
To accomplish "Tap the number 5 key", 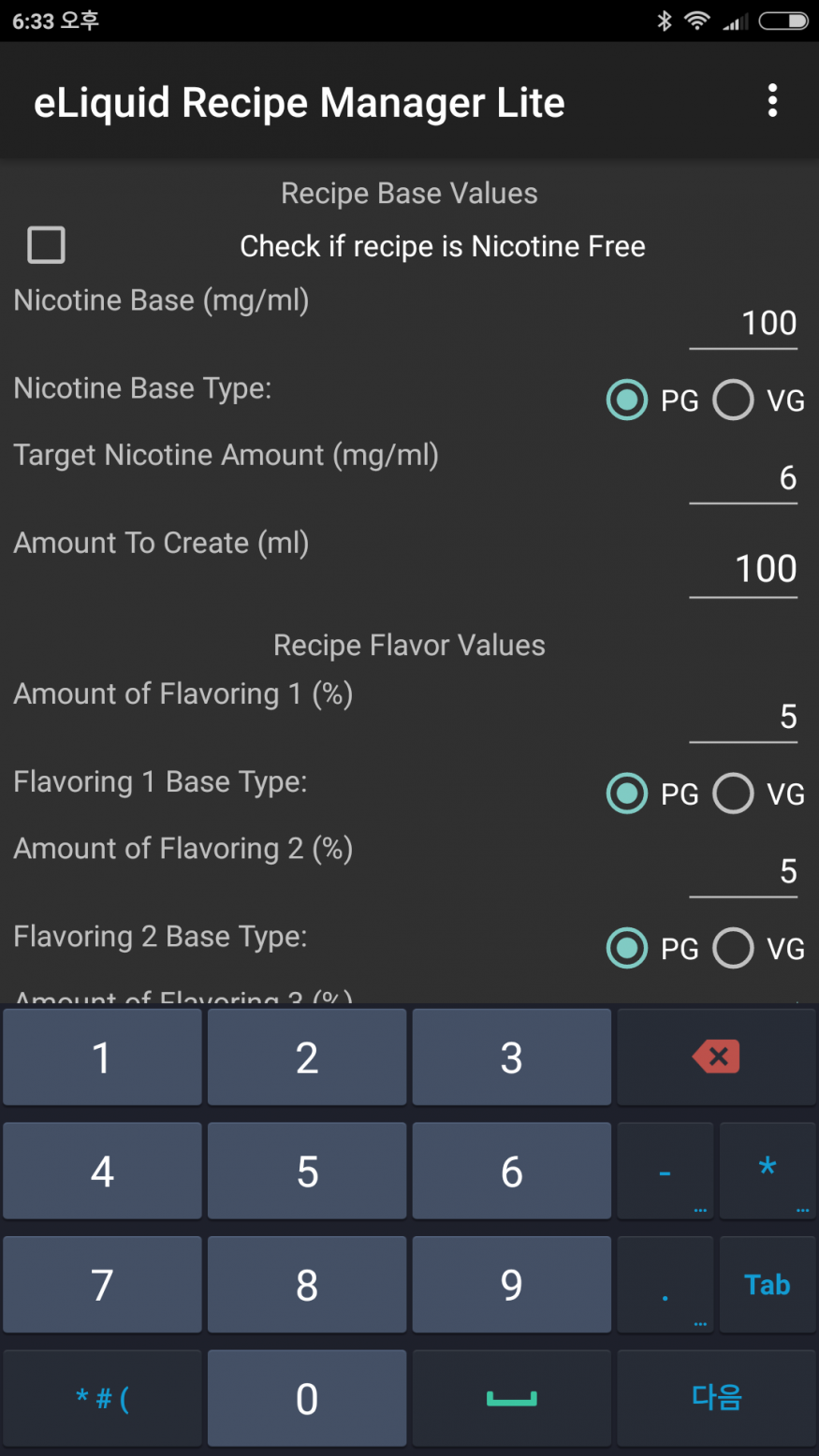I will pos(307,1171).
